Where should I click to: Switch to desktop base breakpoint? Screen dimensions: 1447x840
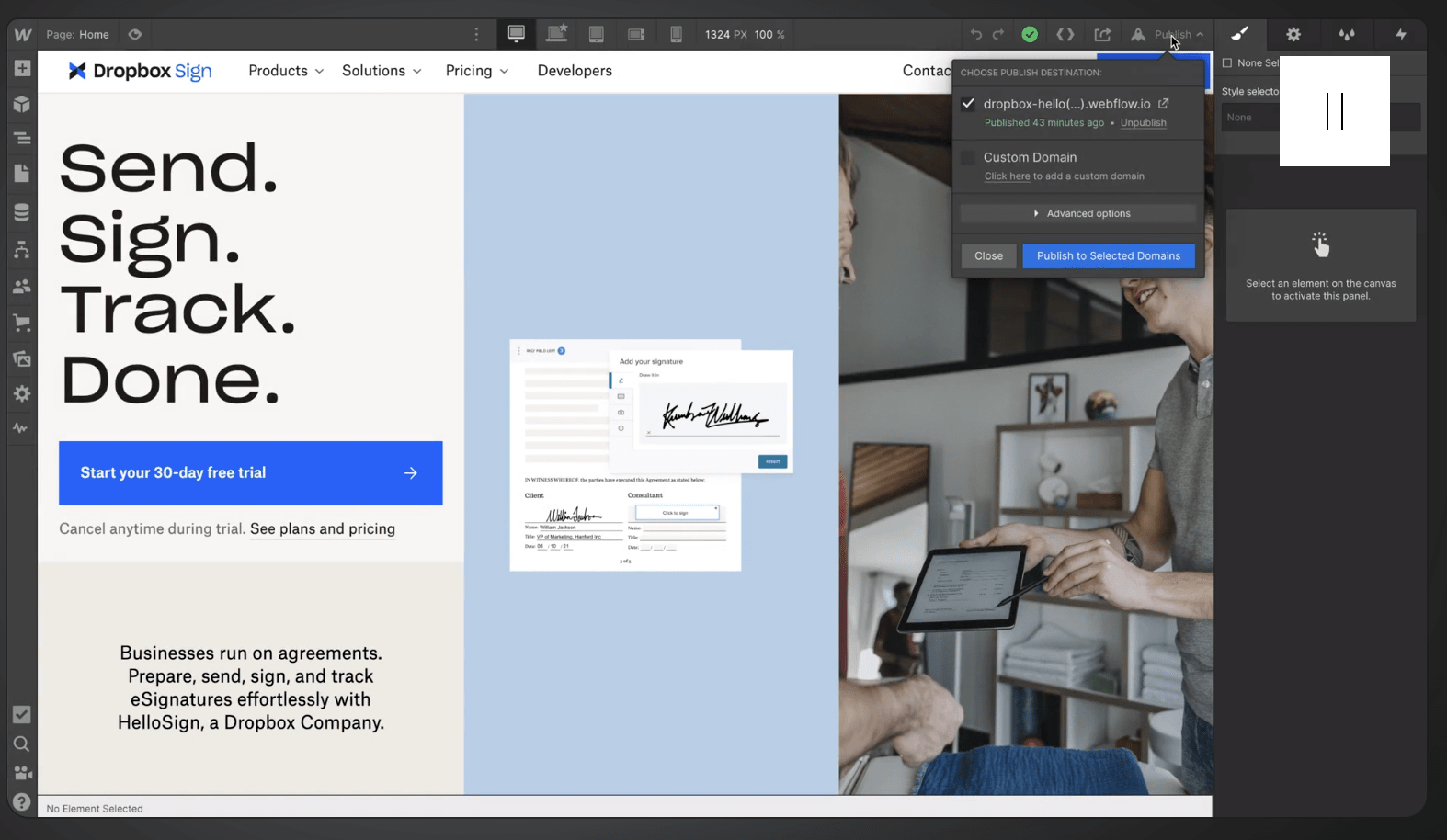click(x=517, y=34)
